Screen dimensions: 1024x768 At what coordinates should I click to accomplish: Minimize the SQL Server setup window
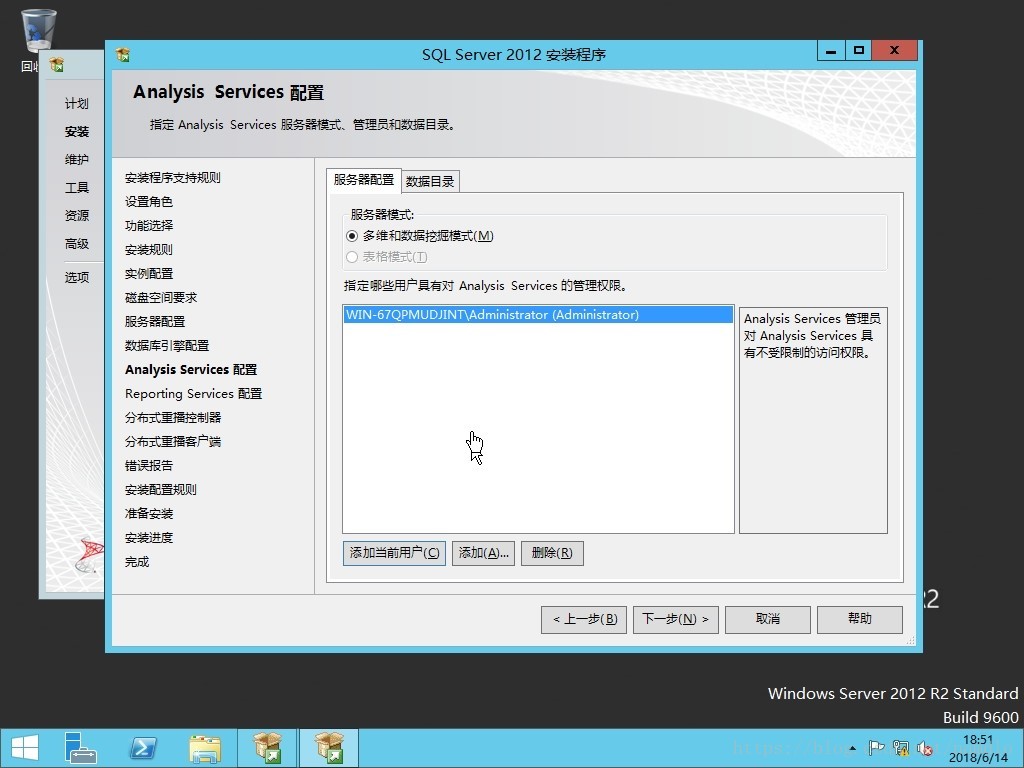coord(831,51)
